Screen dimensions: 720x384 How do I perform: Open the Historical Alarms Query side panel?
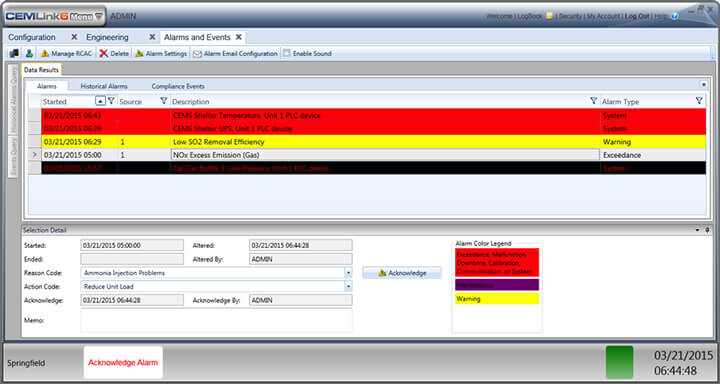tap(14, 100)
